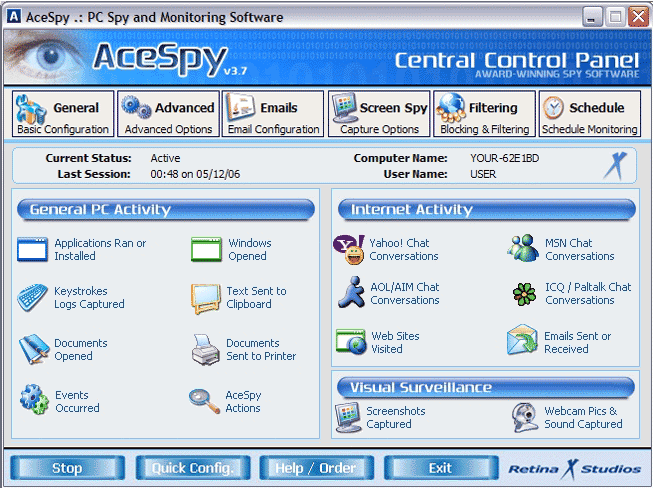653x488 pixels.
Task: Open the ICQ / Paltalk flower icon
Action: (x=524, y=293)
